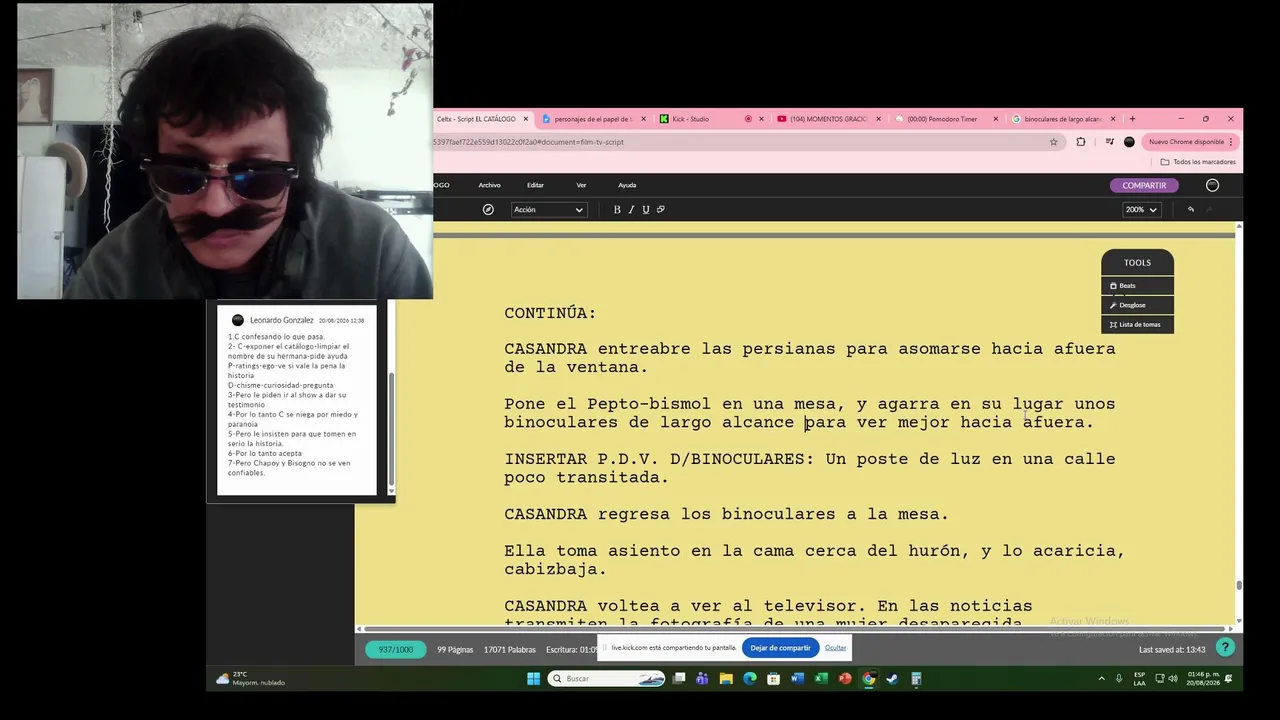Viewport: 1280px width, 720px height.
Task: Open the Archivo menu
Action: (489, 185)
